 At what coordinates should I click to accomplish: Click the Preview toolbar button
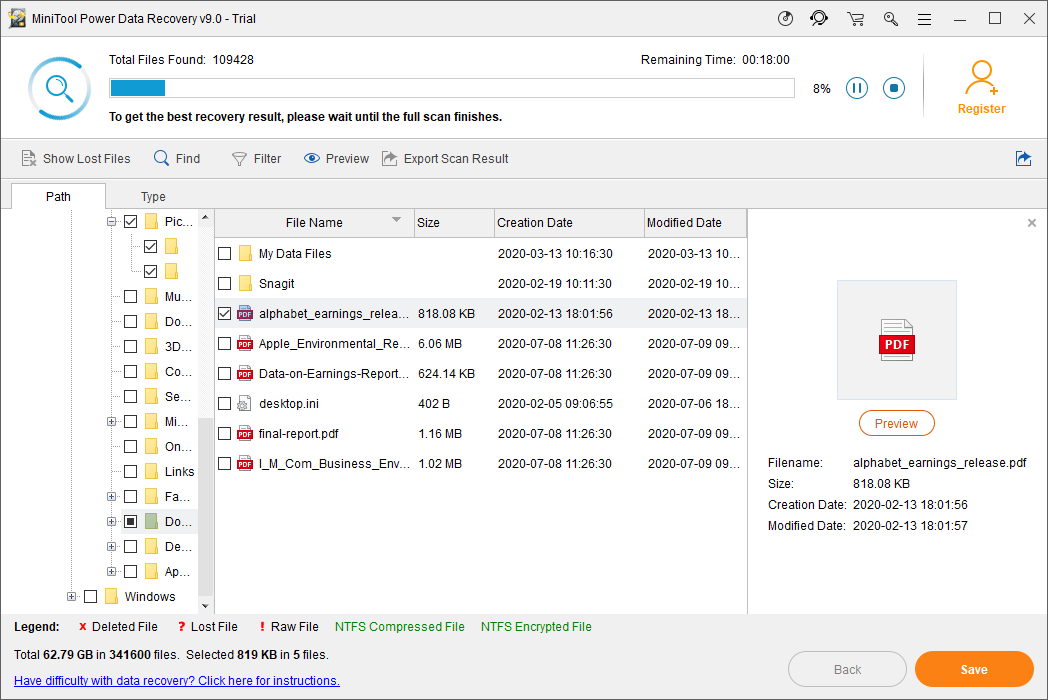[336, 158]
